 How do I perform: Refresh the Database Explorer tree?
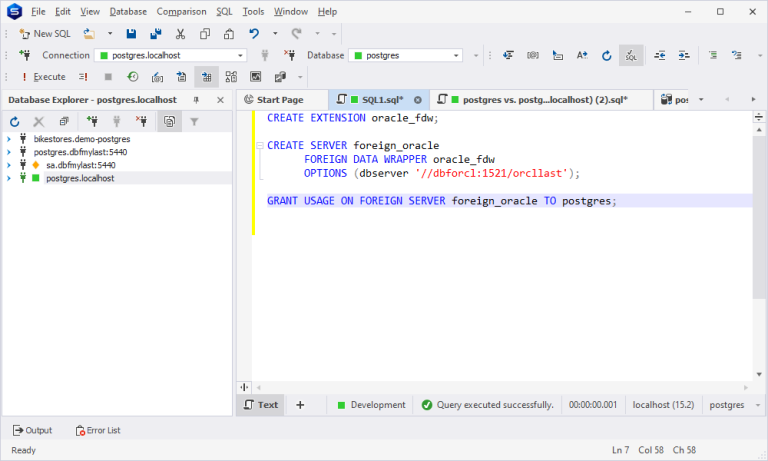click(x=15, y=122)
